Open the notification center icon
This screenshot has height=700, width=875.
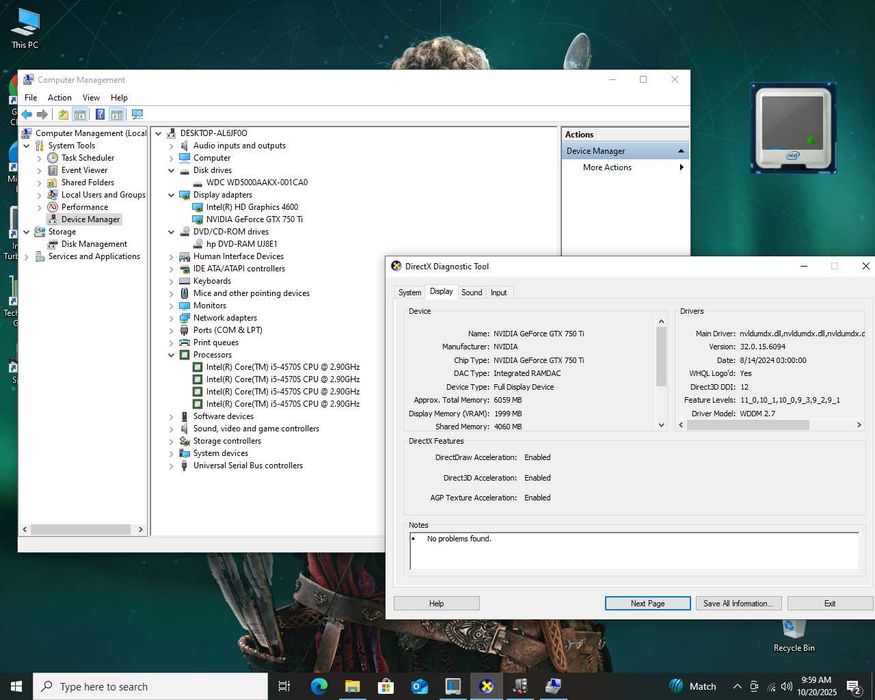pos(854,687)
